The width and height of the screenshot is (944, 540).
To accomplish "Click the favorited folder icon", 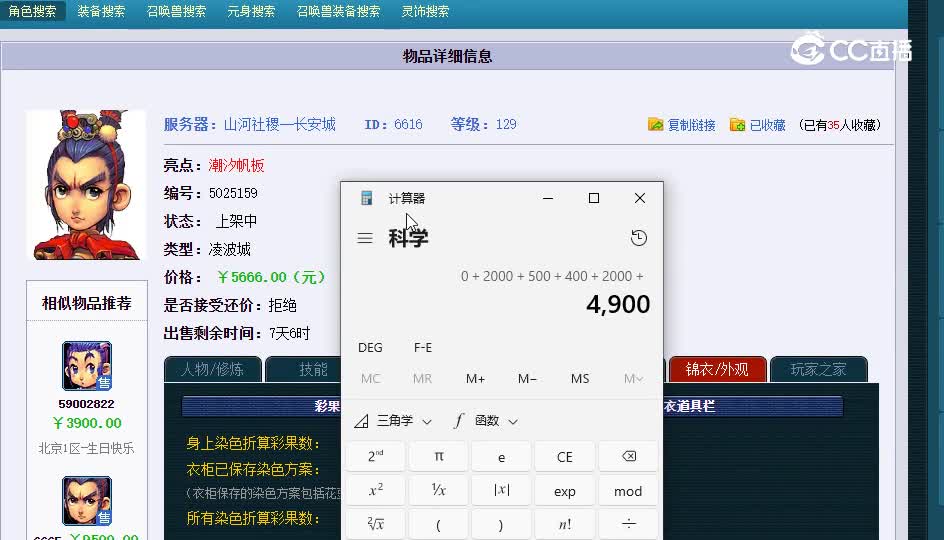I will pyautogui.click(x=737, y=125).
